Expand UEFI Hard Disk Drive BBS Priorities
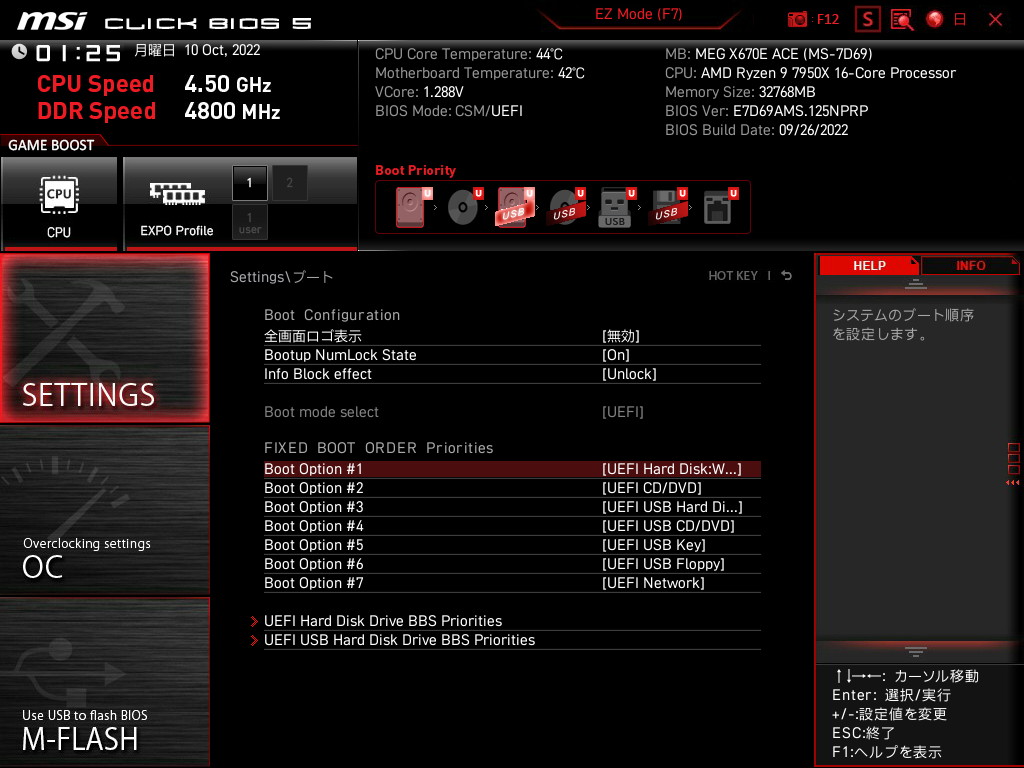The image size is (1024, 768). click(x=512, y=621)
